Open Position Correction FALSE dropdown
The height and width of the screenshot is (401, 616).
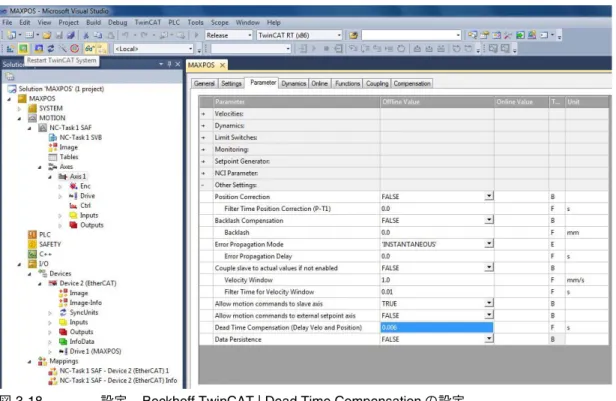[489, 196]
